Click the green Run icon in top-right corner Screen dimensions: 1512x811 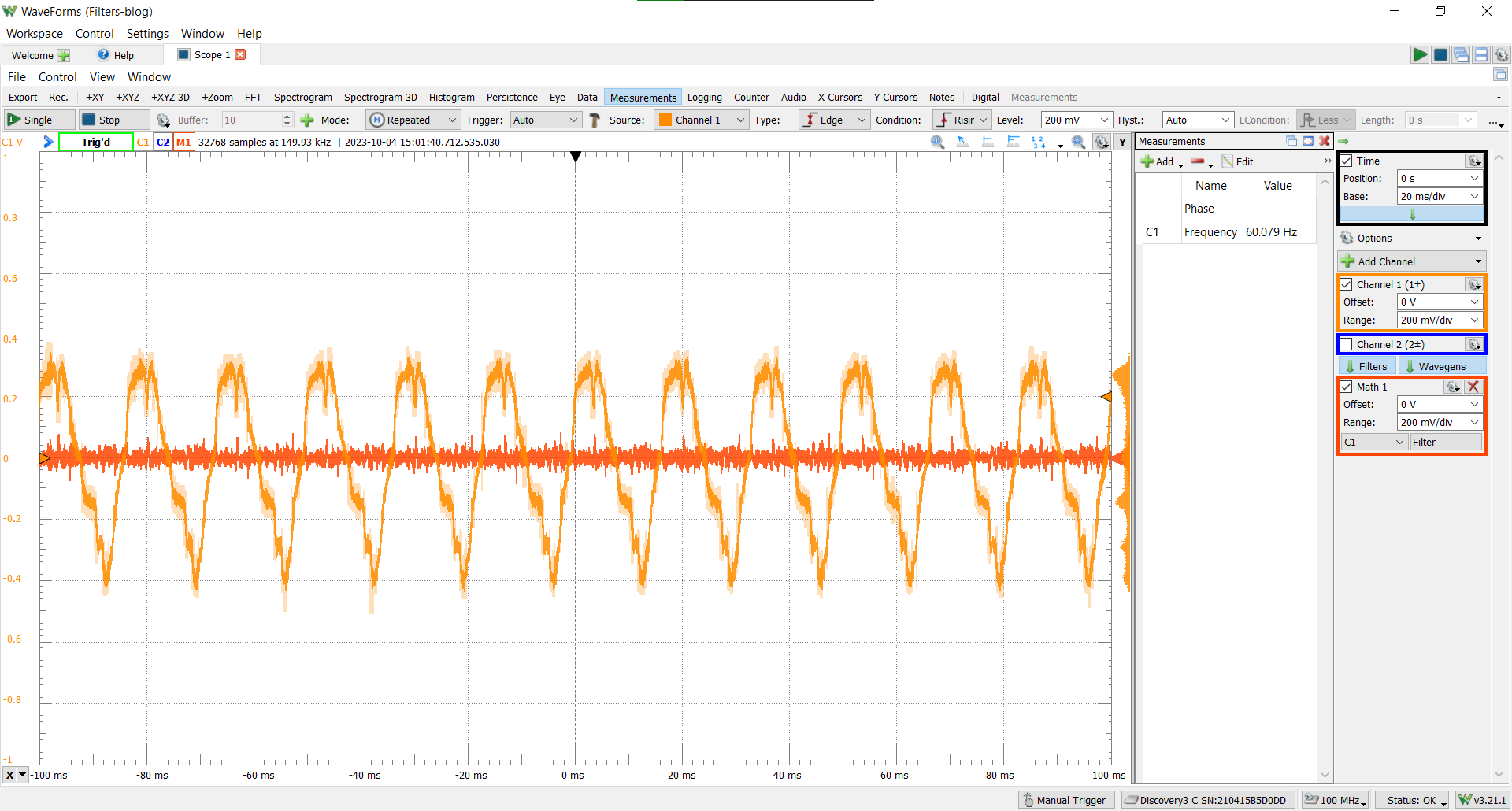tap(1420, 54)
